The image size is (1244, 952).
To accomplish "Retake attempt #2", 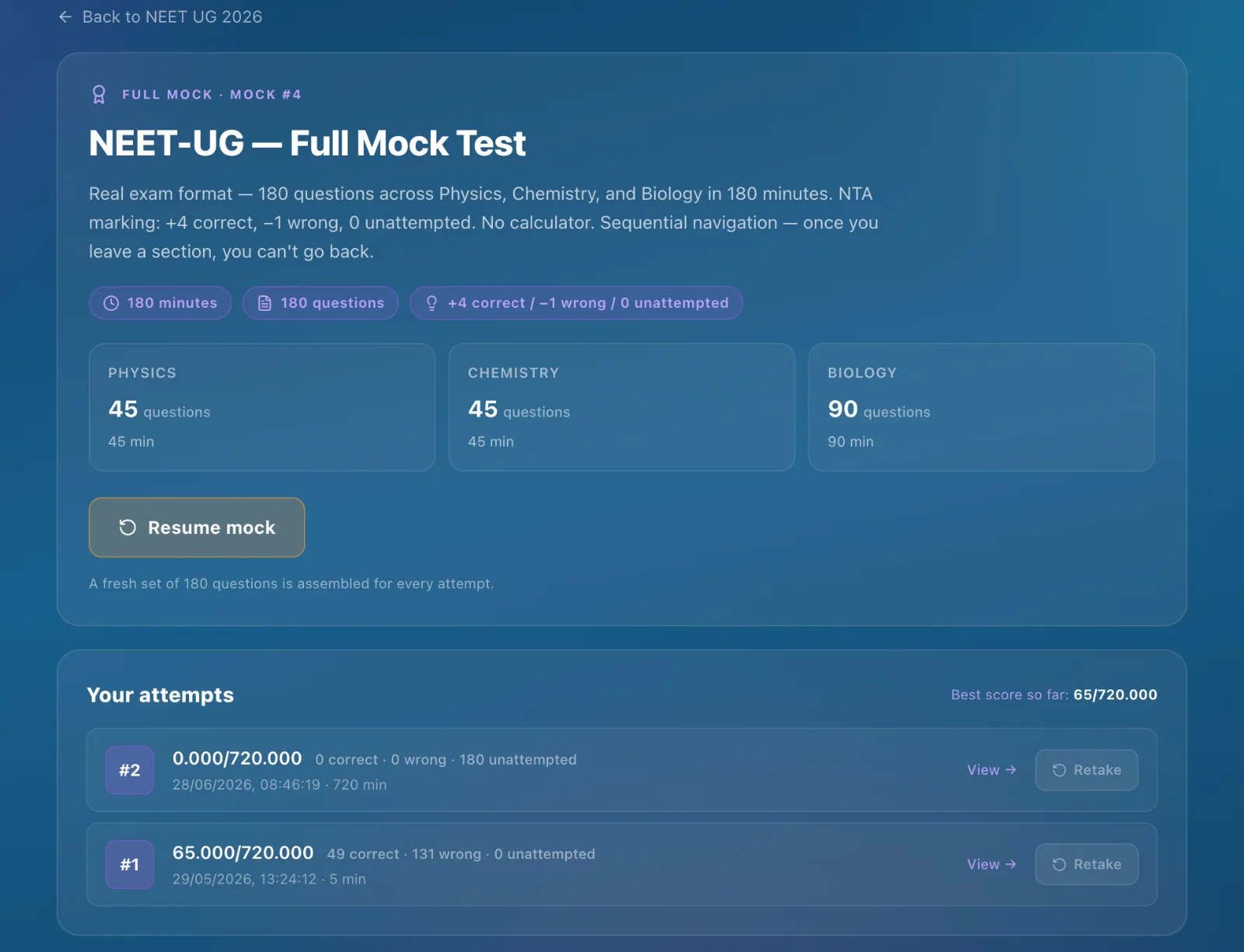I will tap(1086, 770).
